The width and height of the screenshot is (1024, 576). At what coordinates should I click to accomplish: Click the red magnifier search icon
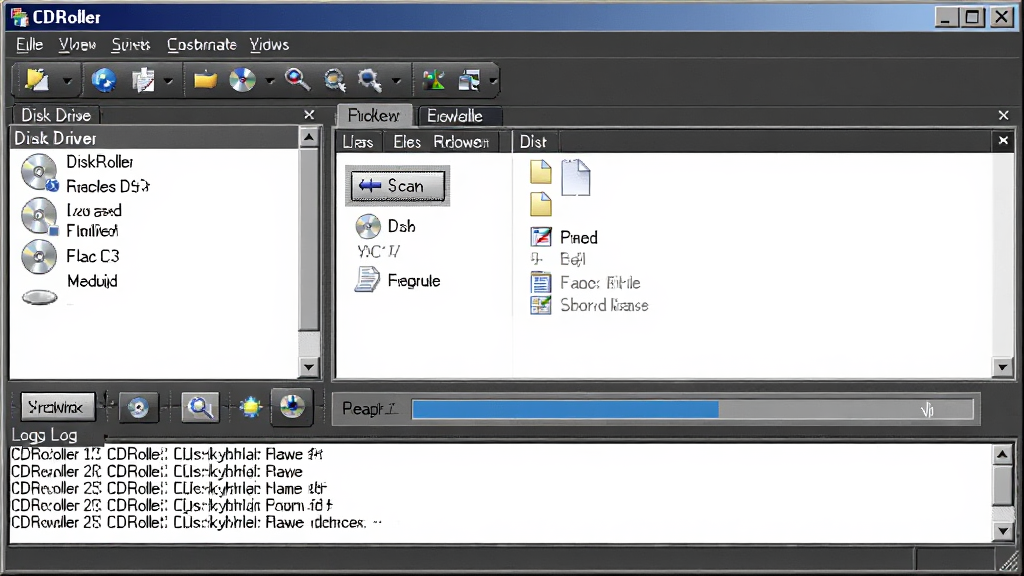click(x=297, y=80)
